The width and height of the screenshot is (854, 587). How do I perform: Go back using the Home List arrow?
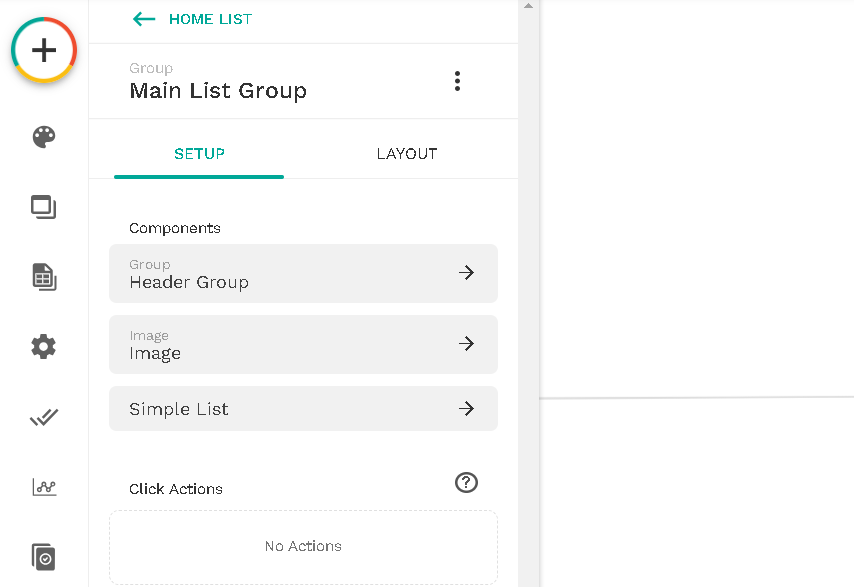pos(144,19)
